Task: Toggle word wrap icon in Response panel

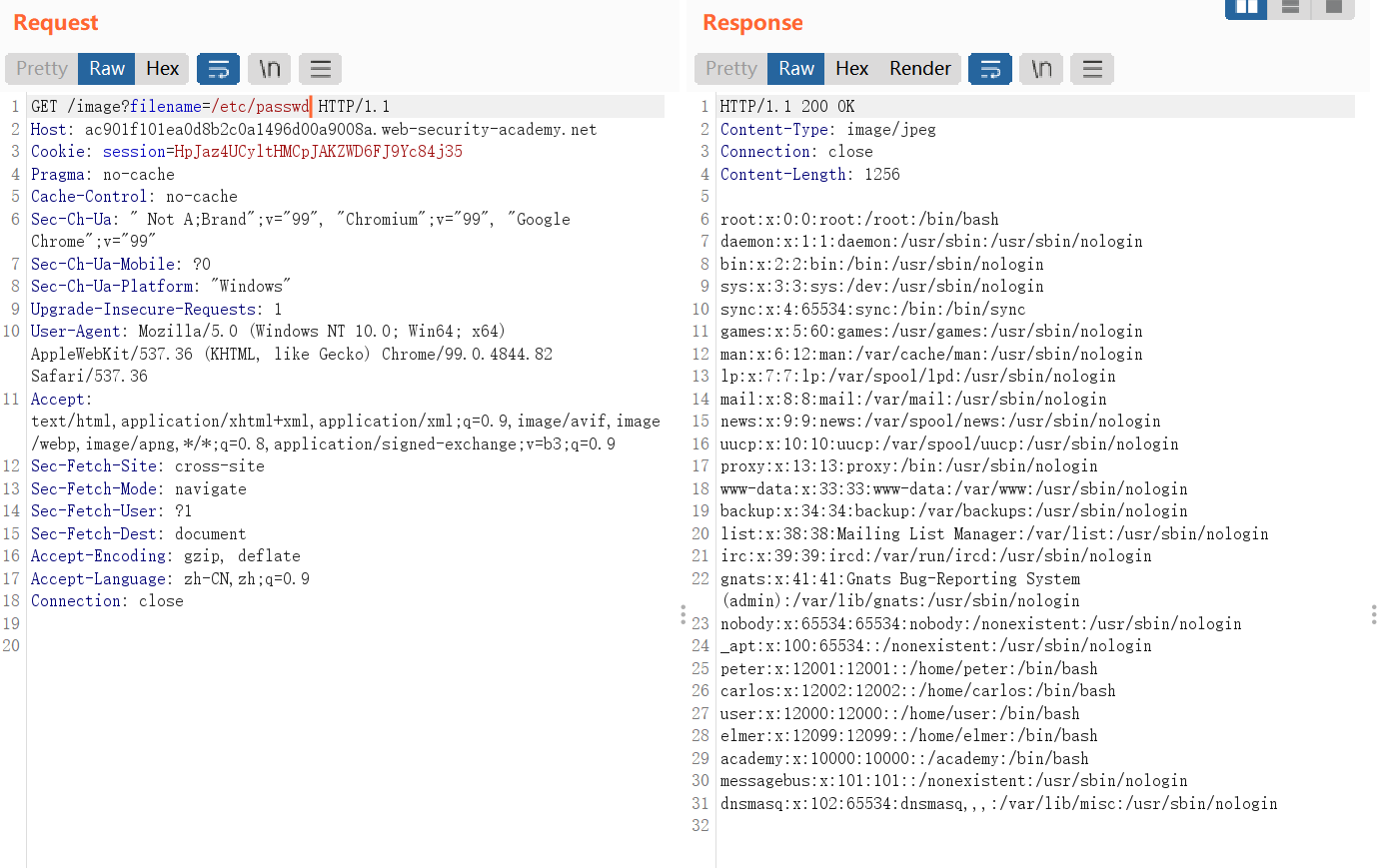Action: pos(990,68)
